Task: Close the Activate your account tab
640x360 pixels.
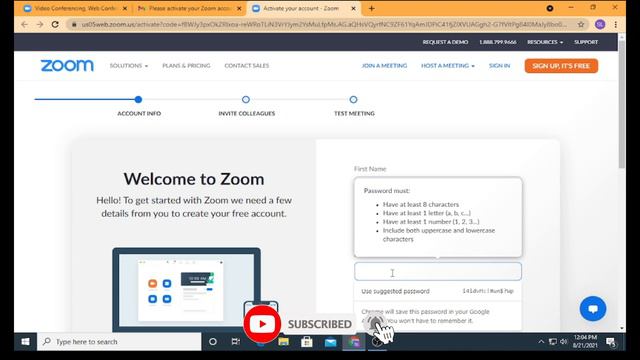Action: (353, 8)
